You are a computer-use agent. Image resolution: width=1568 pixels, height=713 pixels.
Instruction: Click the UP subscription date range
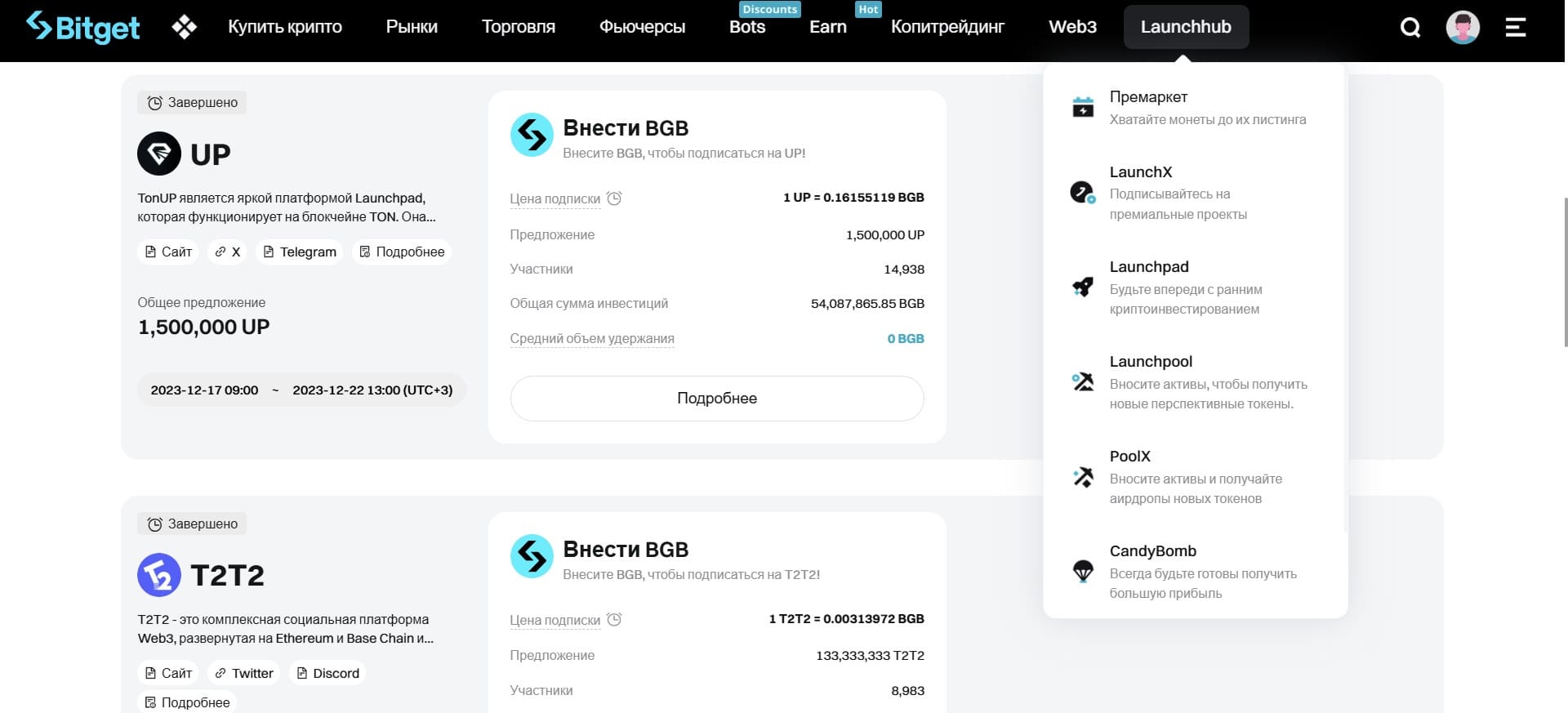tap(301, 390)
